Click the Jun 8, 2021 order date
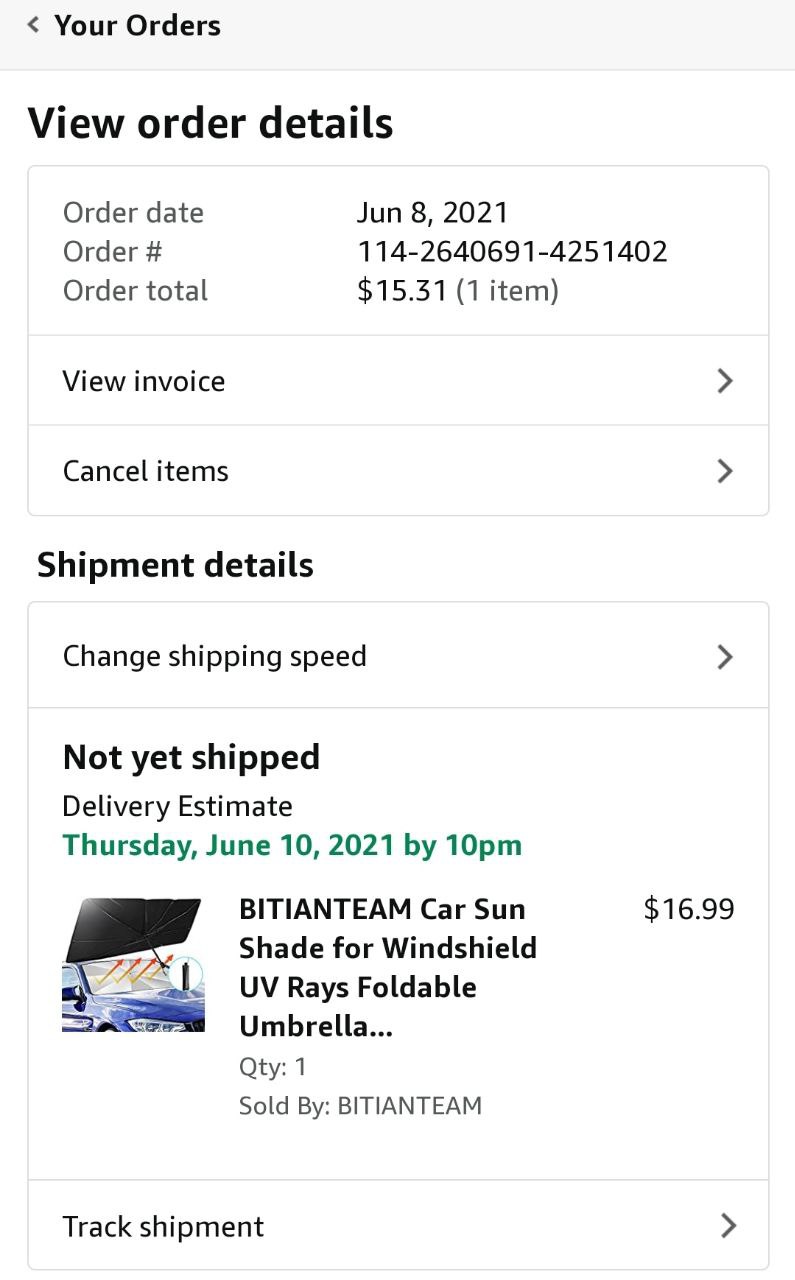 click(432, 213)
